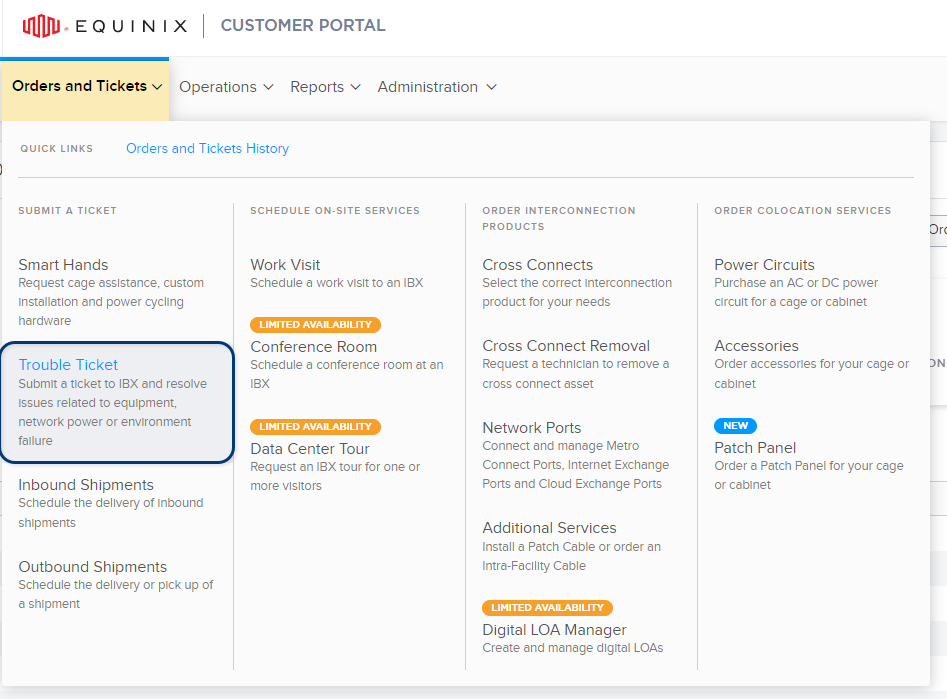Click Limited Availability badge above Data Center Tour

[315, 427]
